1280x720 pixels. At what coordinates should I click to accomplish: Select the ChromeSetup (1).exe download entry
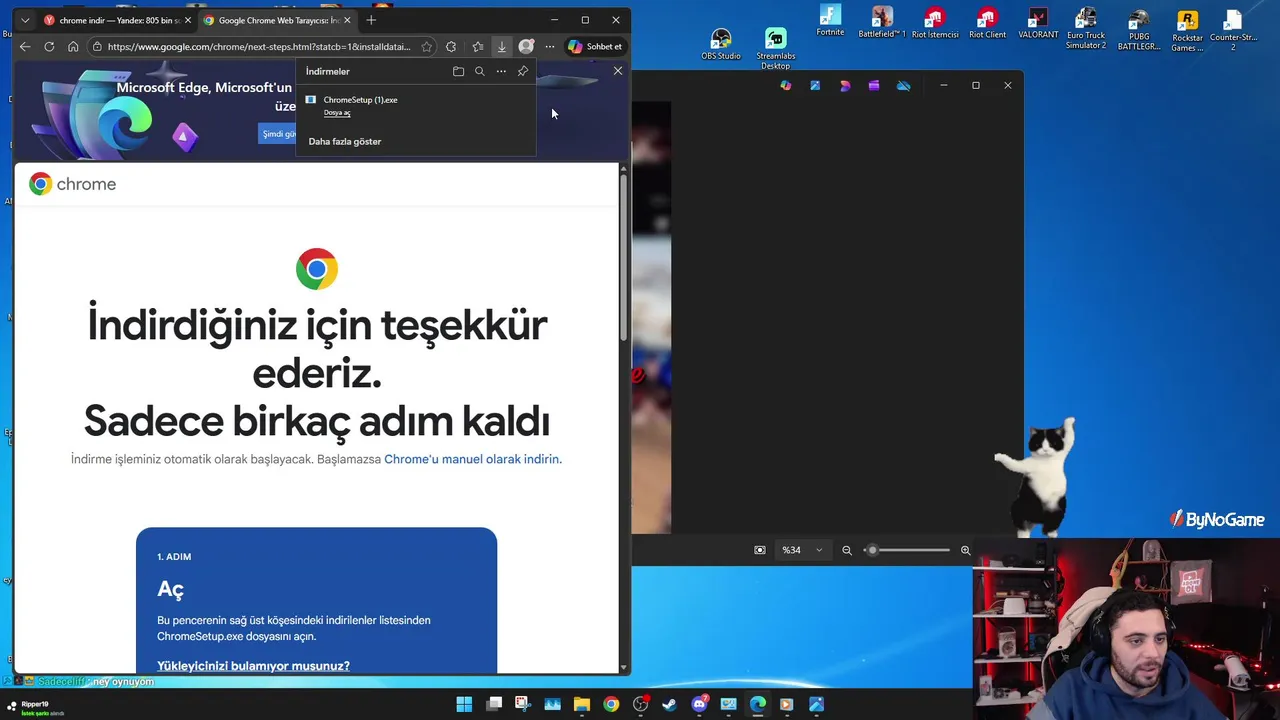415,106
